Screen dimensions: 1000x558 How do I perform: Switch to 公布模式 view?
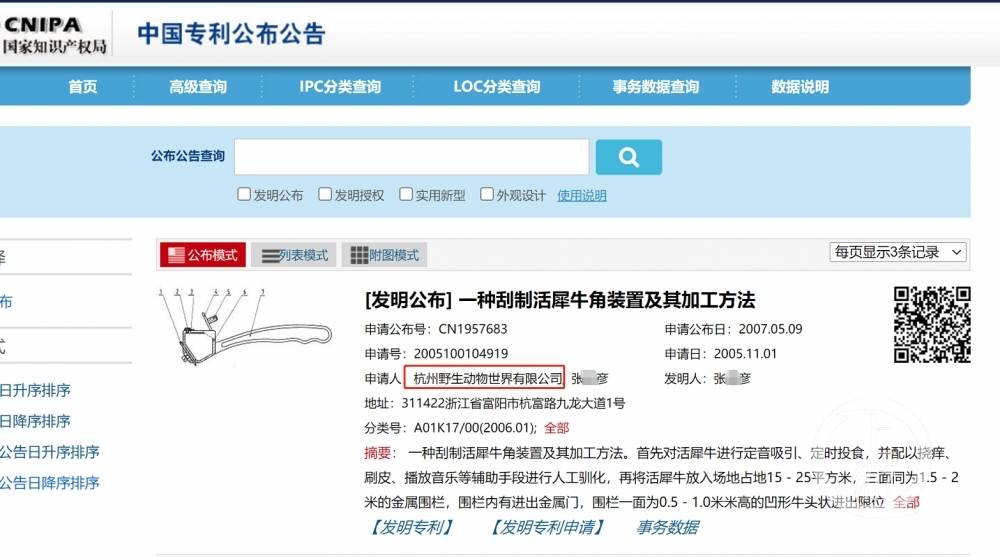202,255
